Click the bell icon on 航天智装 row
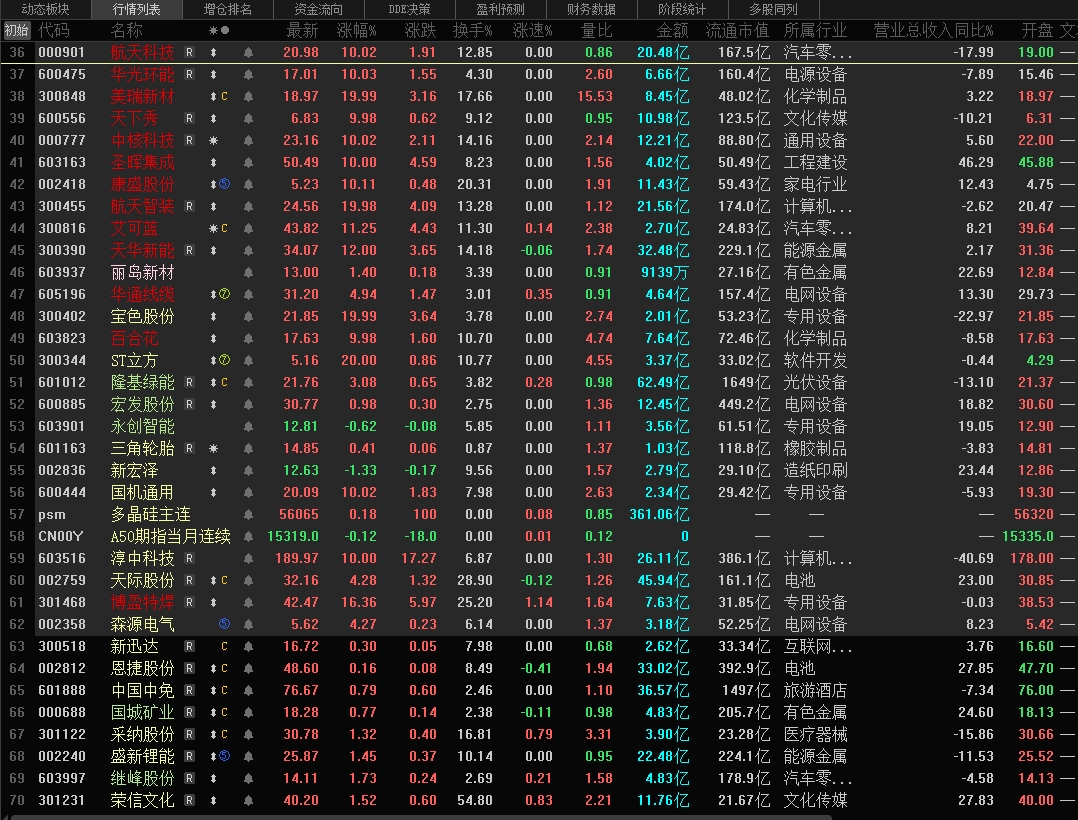The width and height of the screenshot is (1078, 820). (248, 206)
